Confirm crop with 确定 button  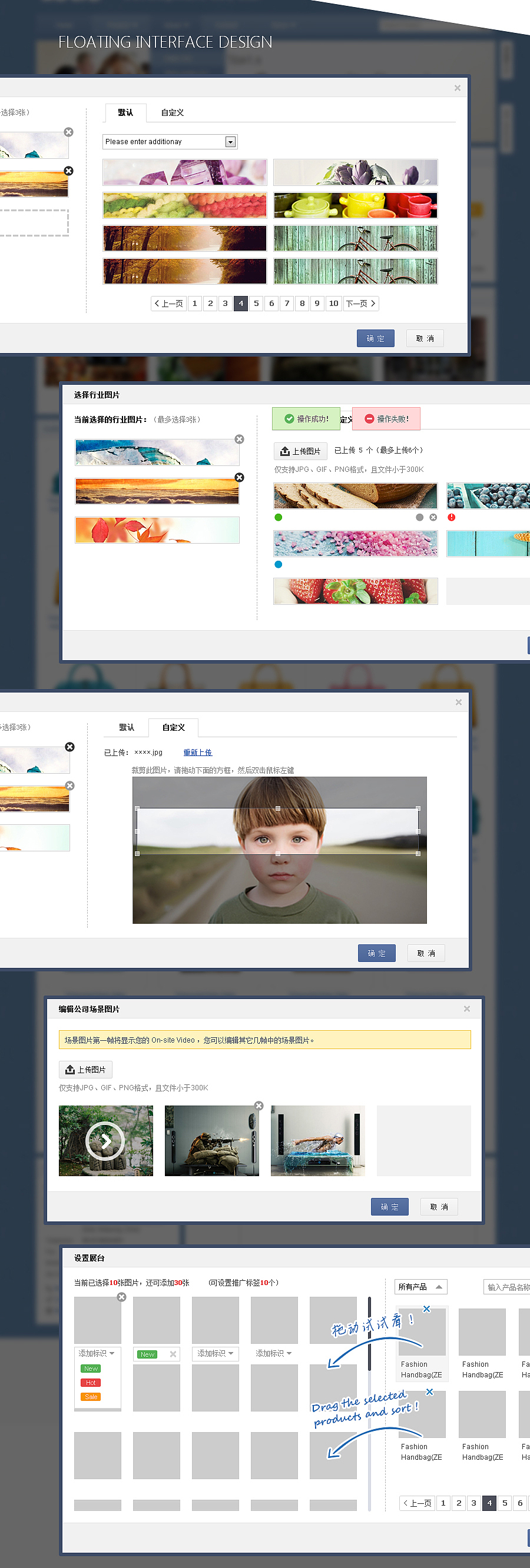click(x=377, y=953)
